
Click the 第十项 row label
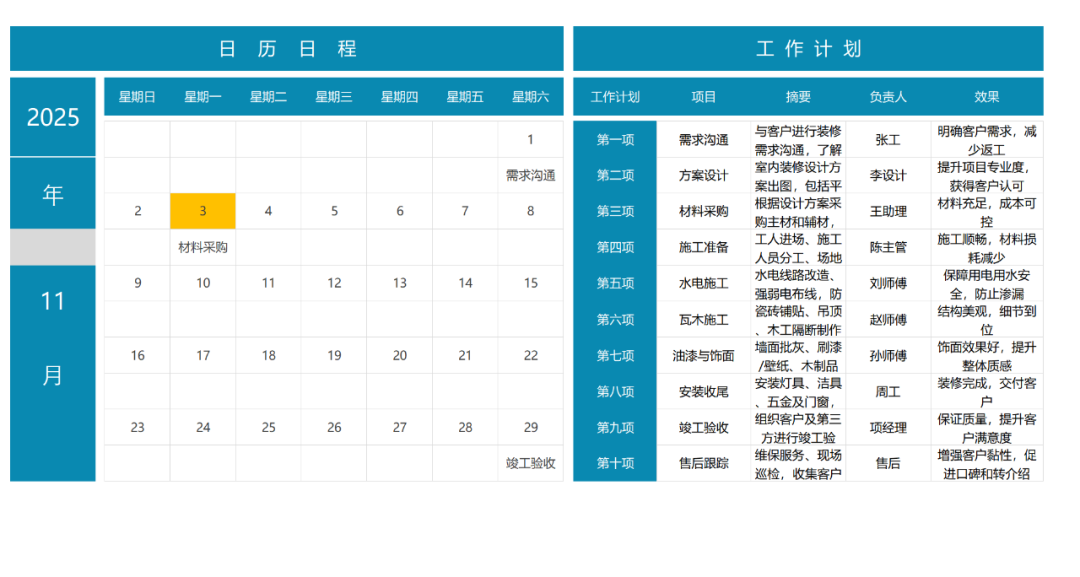click(x=615, y=463)
